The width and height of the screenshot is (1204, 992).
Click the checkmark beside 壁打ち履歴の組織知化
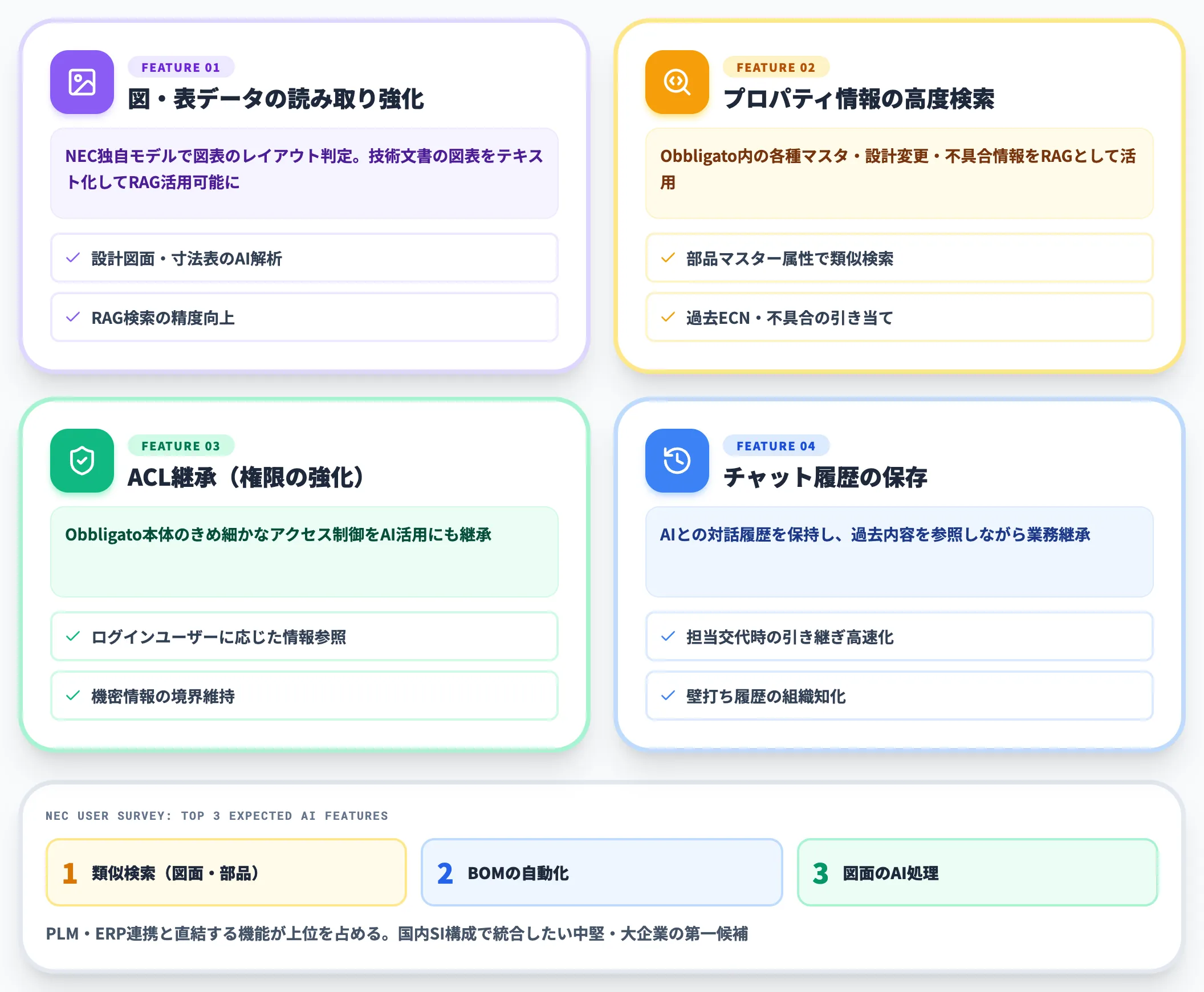668,696
